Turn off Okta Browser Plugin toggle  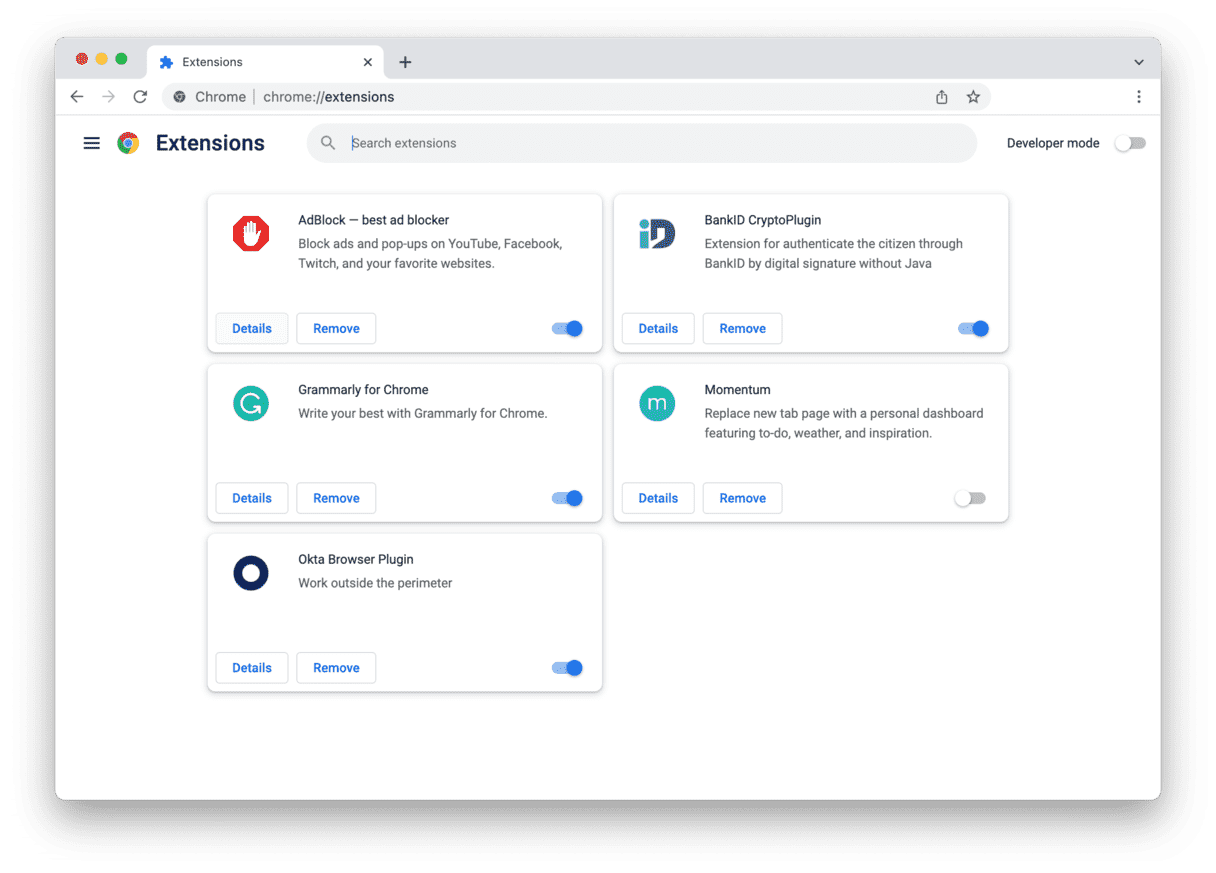pos(568,668)
